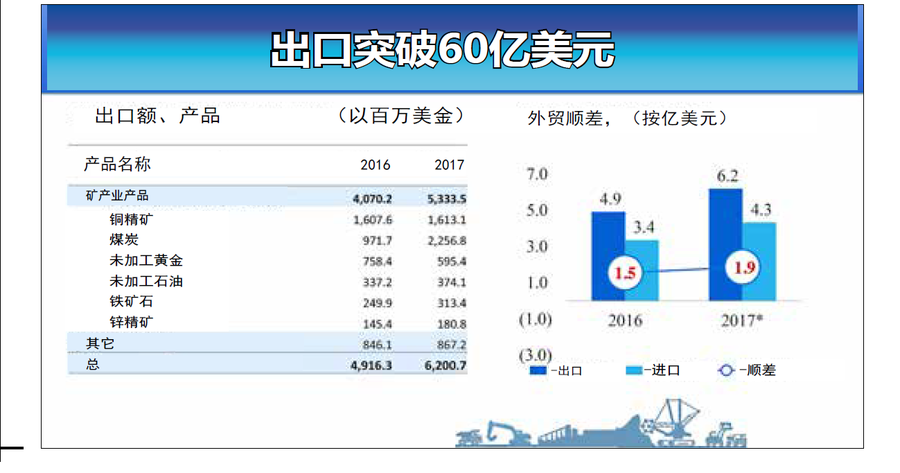The width and height of the screenshot is (900, 473).
Task: Click the value 867.2
Action: [452, 344]
